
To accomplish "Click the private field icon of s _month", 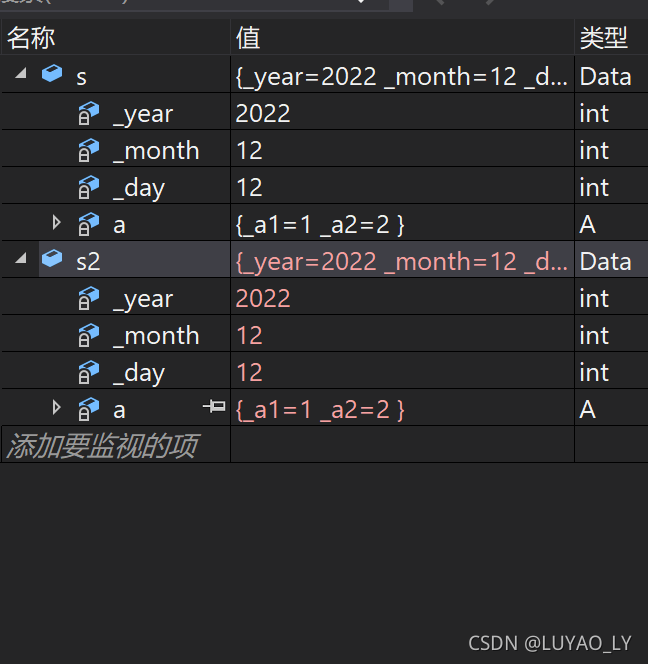I will click(x=89, y=150).
